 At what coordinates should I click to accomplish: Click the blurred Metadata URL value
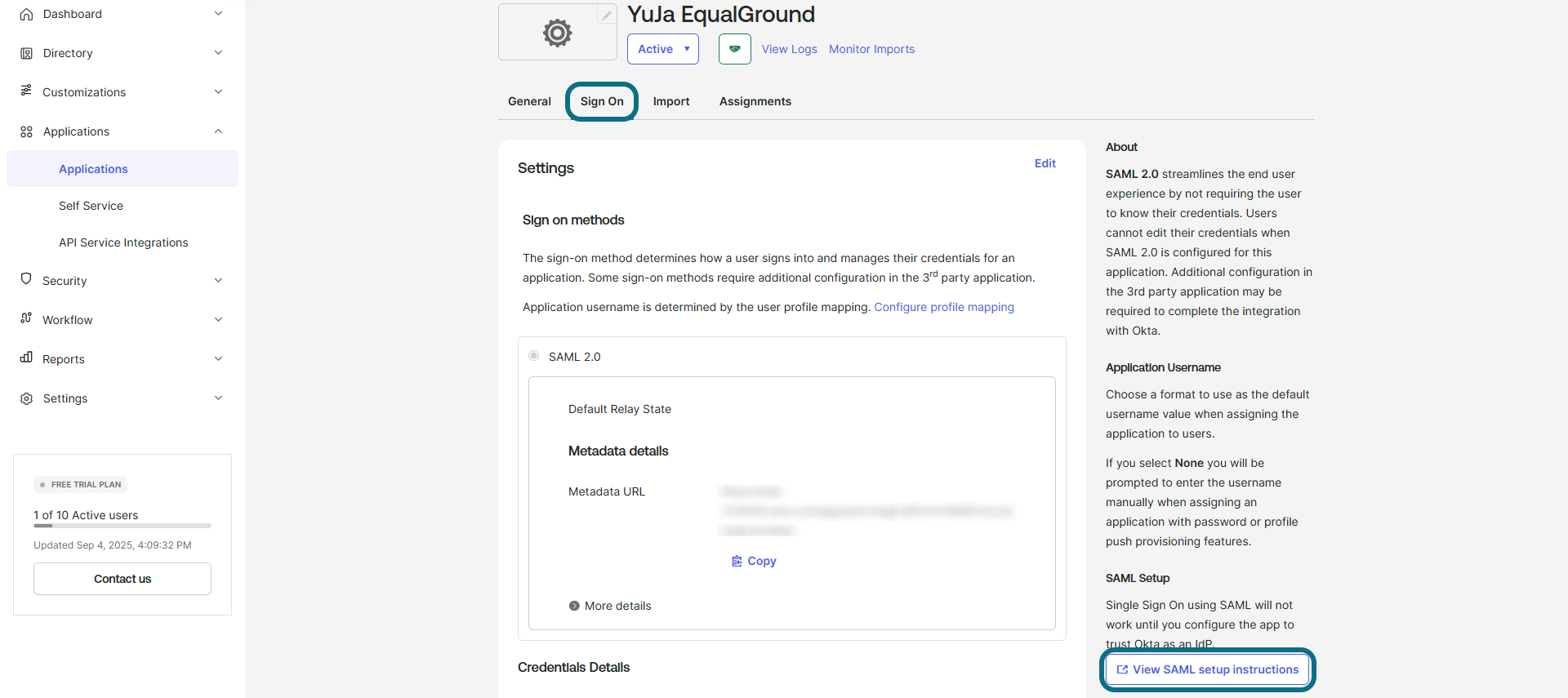866,511
